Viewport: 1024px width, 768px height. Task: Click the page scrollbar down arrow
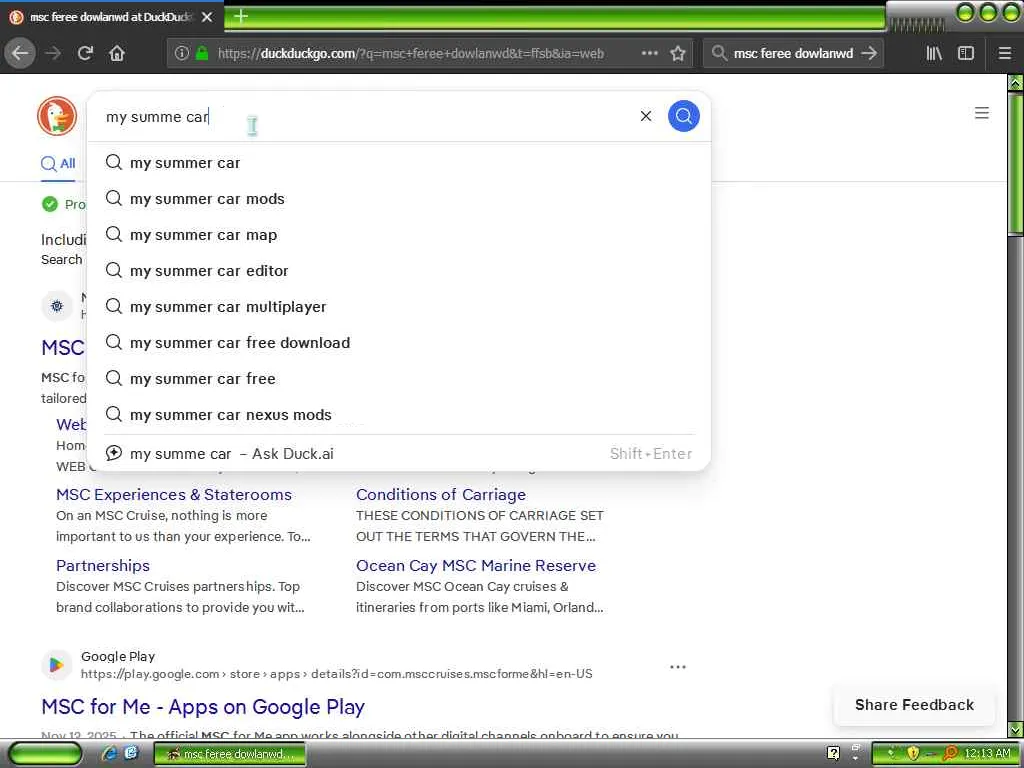[x=1015, y=729]
